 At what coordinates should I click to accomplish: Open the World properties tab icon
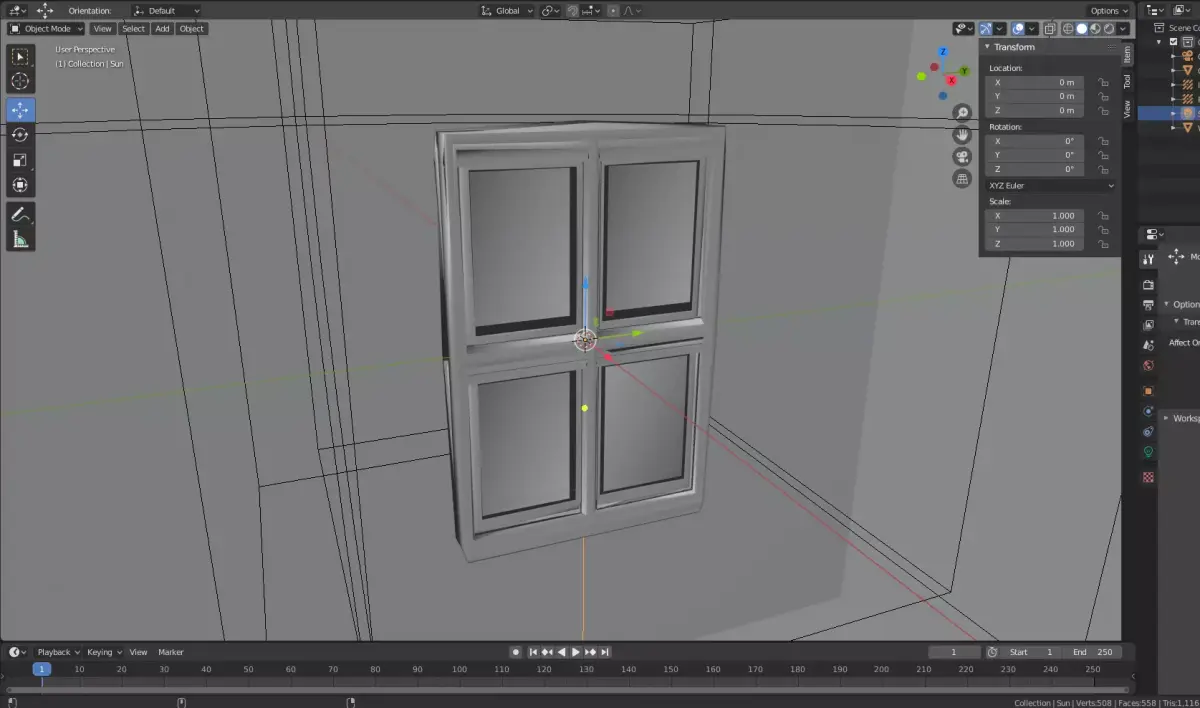pos(1148,366)
